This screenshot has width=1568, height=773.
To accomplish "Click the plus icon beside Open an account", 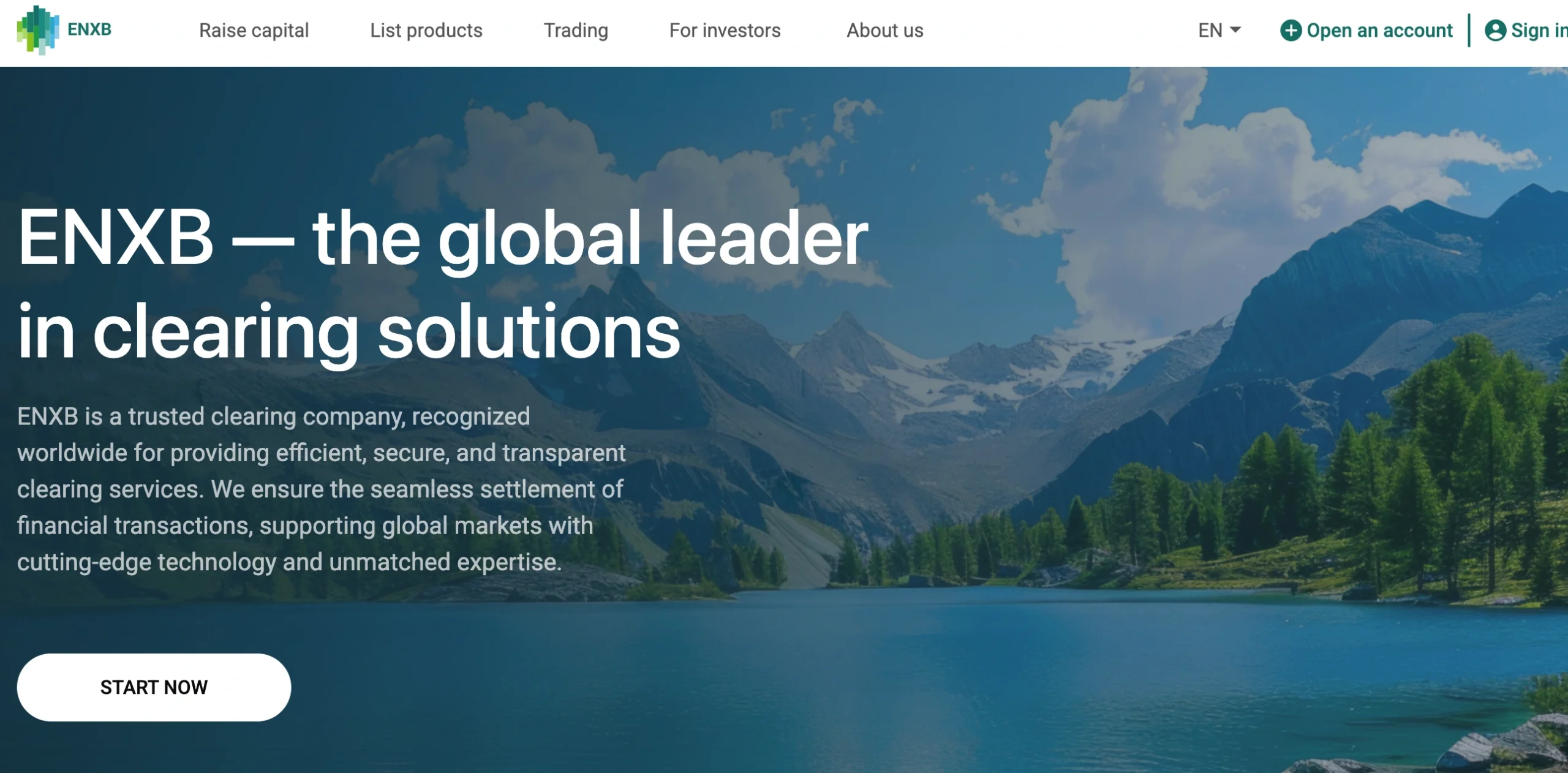I will click(1291, 31).
